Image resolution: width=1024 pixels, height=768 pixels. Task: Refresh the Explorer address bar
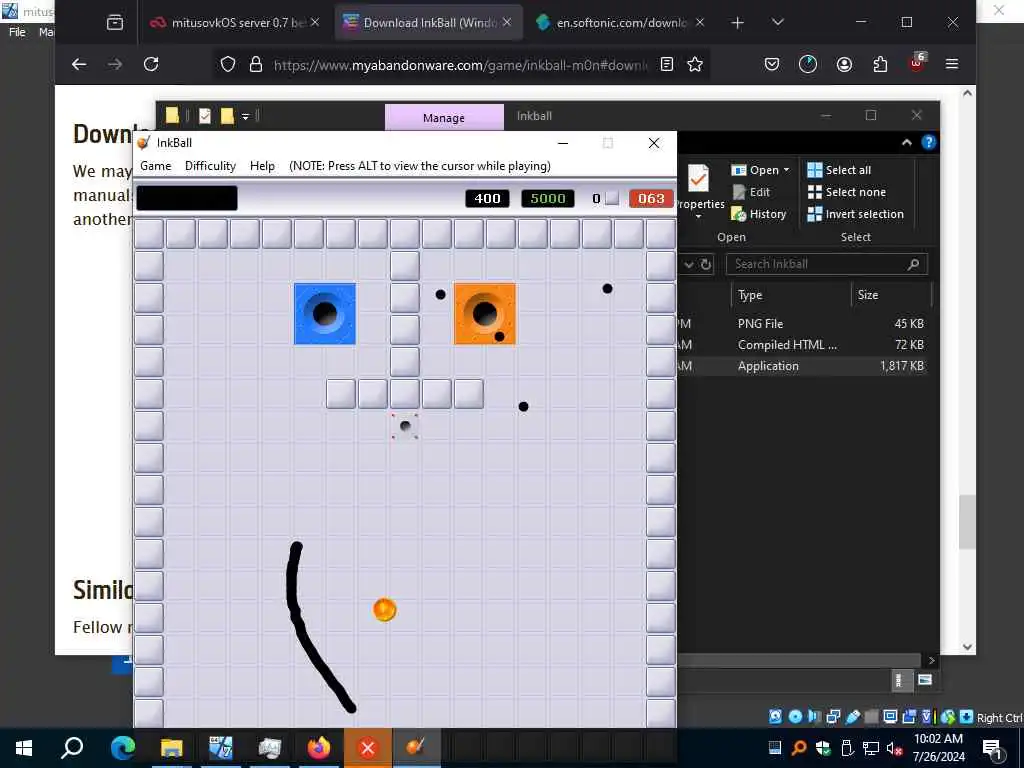click(706, 264)
